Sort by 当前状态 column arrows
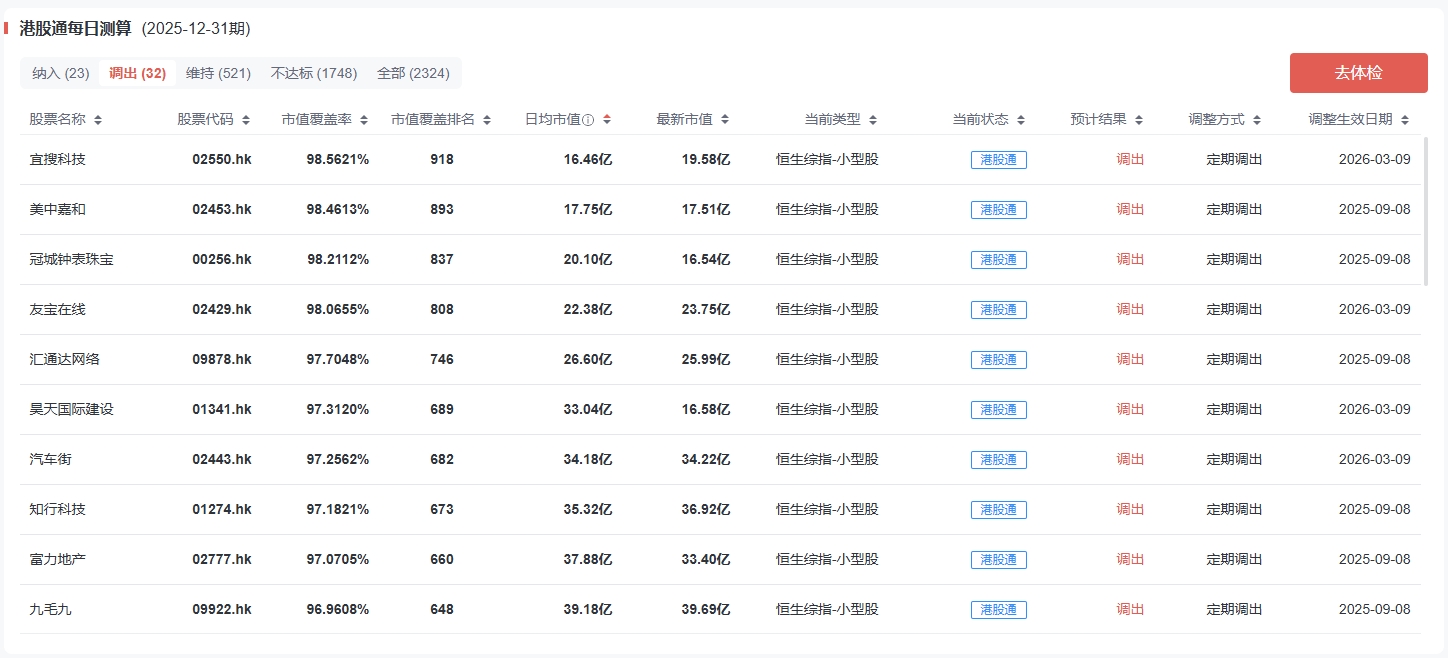Viewport: 1448px width, 658px height. (1021, 120)
